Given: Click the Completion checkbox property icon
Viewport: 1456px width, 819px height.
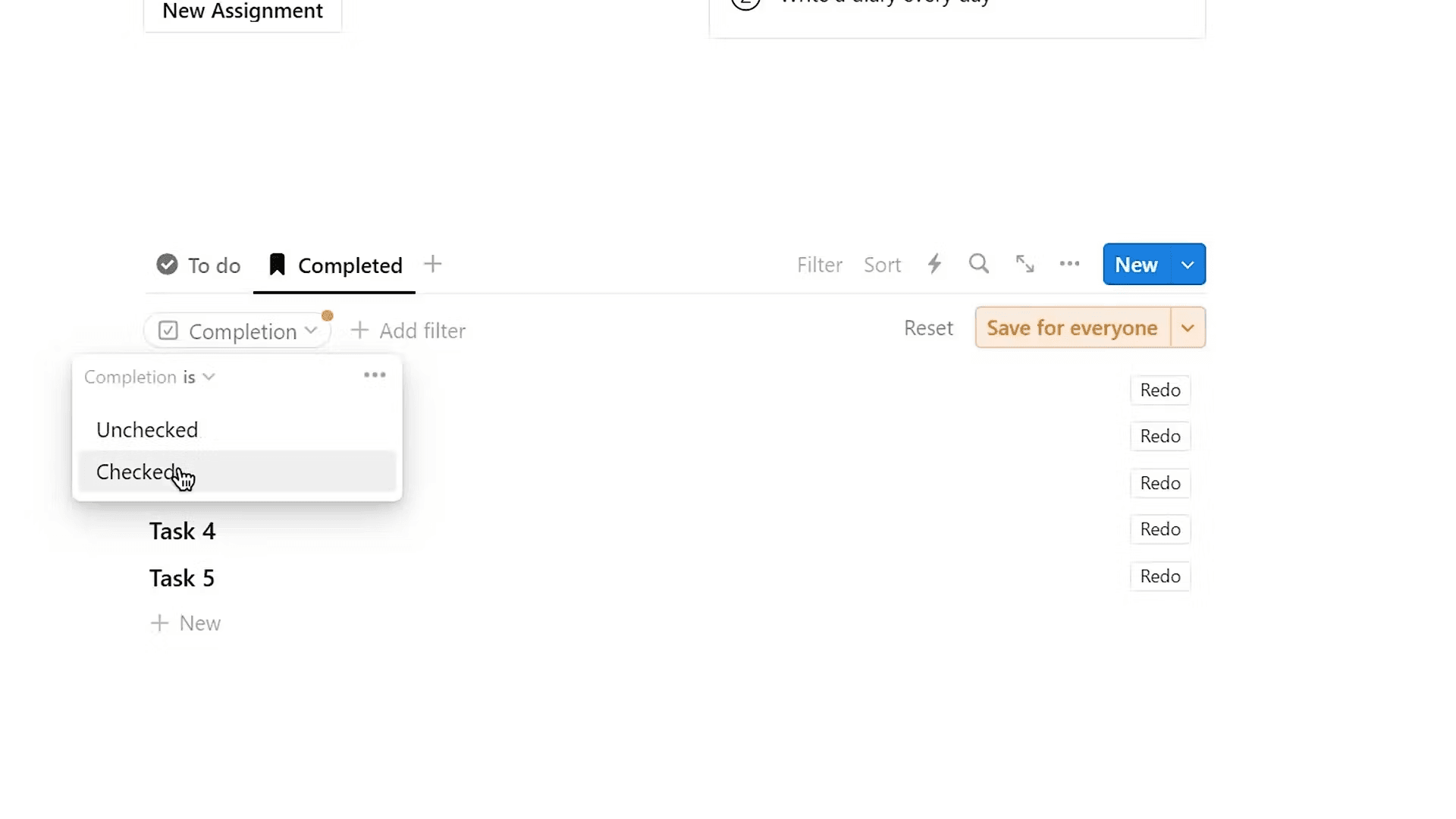Looking at the screenshot, I should (x=168, y=331).
